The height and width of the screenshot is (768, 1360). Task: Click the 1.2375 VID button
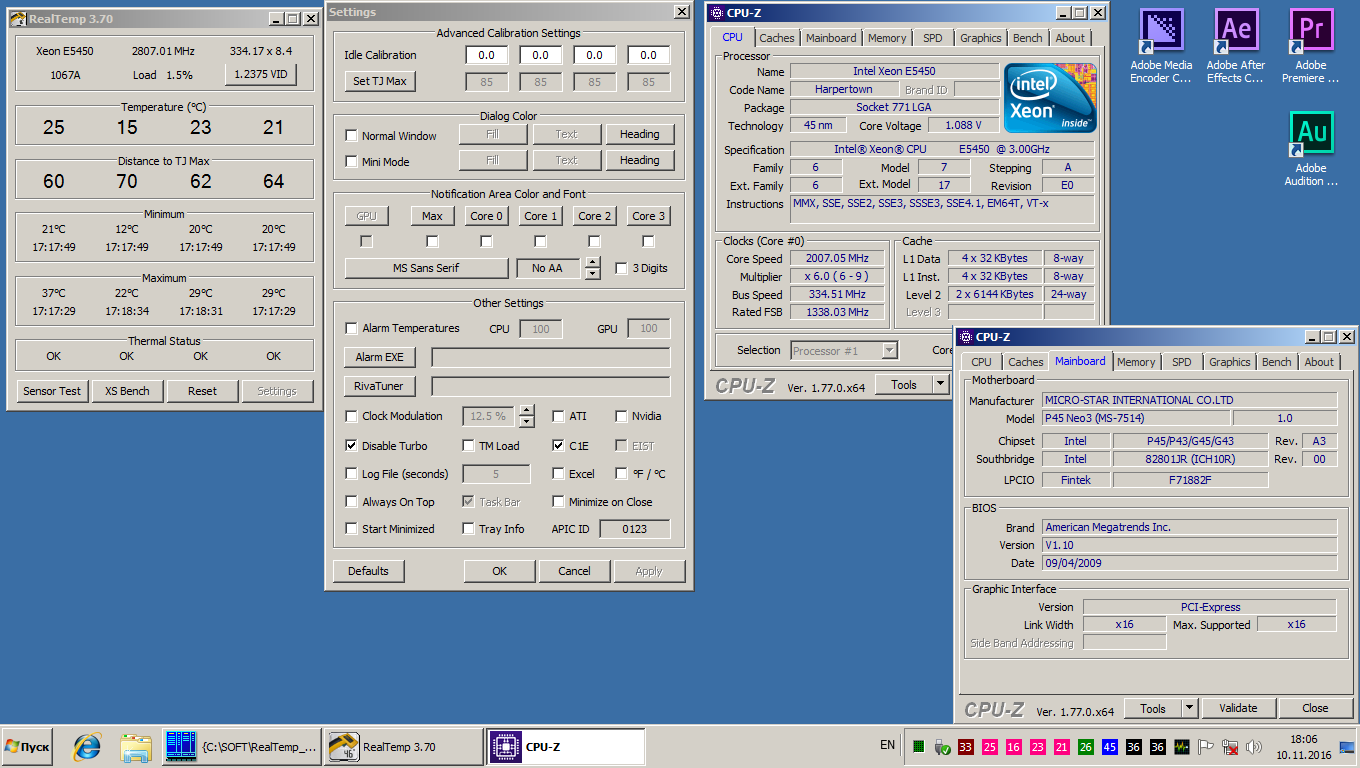[x=260, y=75]
